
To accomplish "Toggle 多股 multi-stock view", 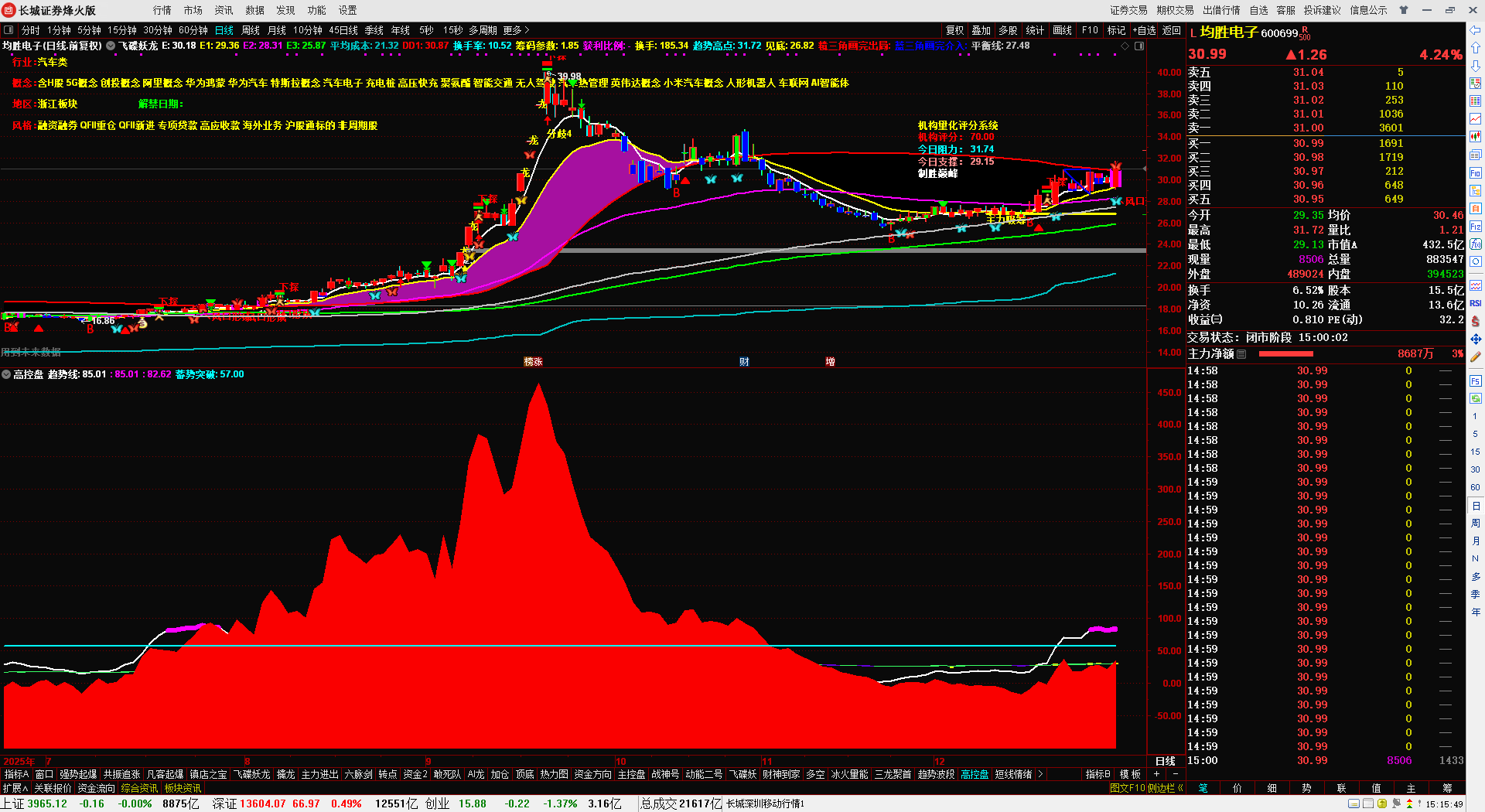I will click(1008, 30).
